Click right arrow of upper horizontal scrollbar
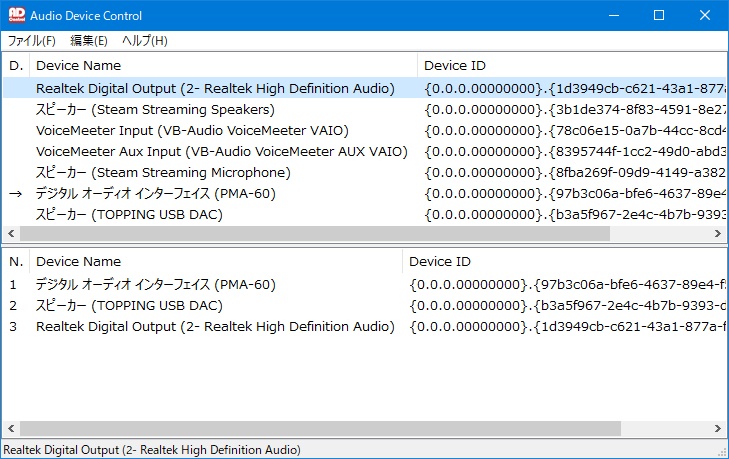Screen dimensions: 729x459 pyautogui.click(x=718, y=233)
